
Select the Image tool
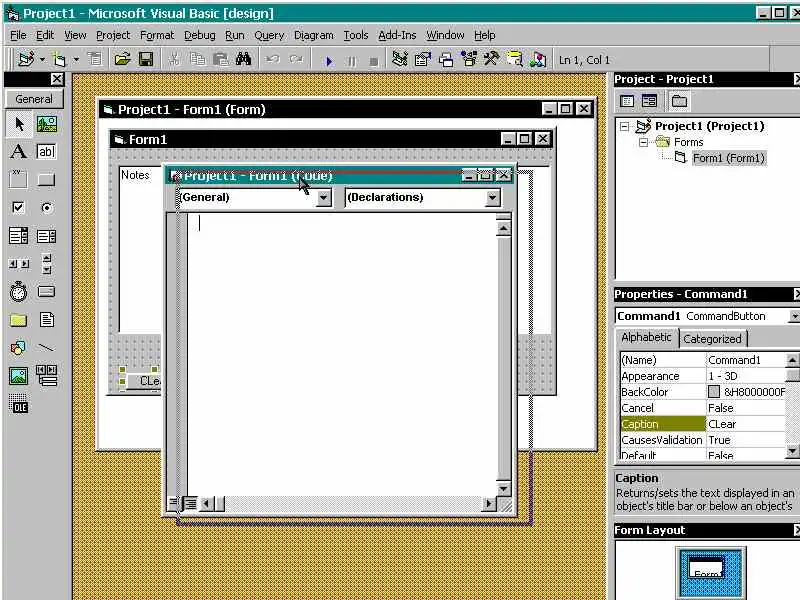pyautogui.click(x=18, y=376)
